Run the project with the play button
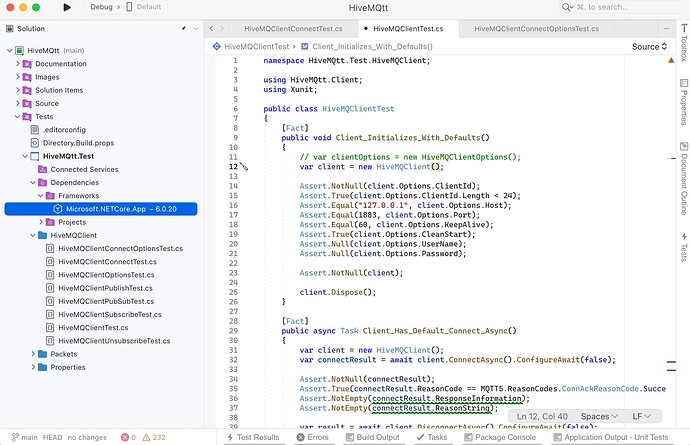This screenshot has width=690, height=445. coord(67,7)
